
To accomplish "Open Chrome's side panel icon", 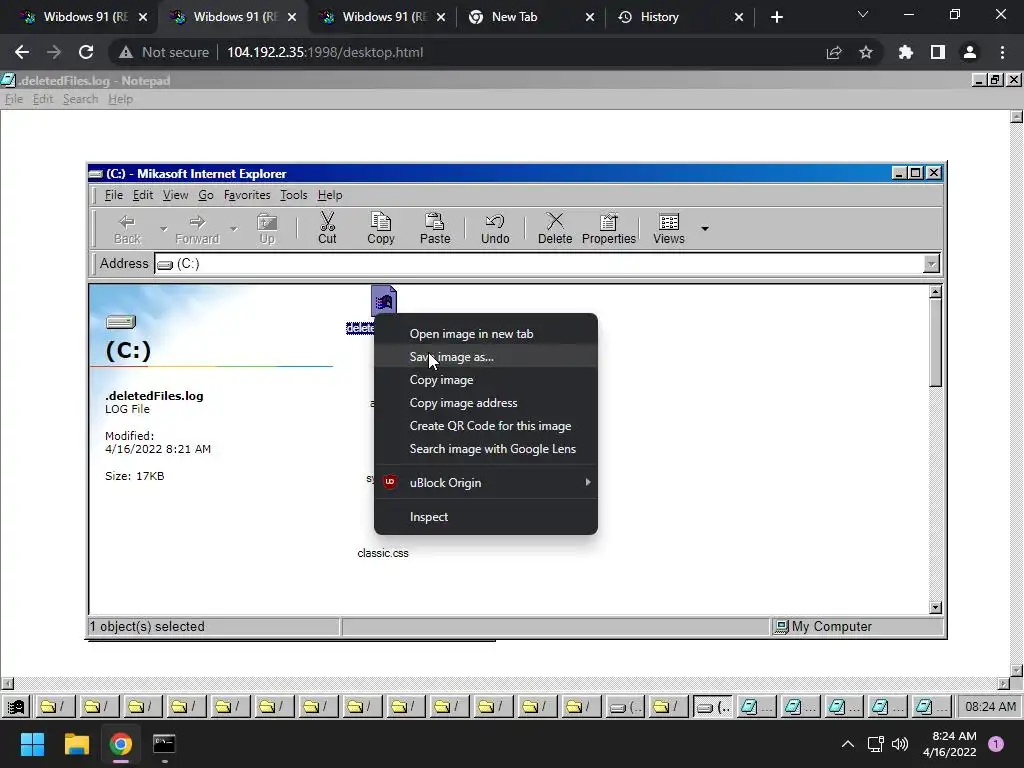I will click(938, 52).
